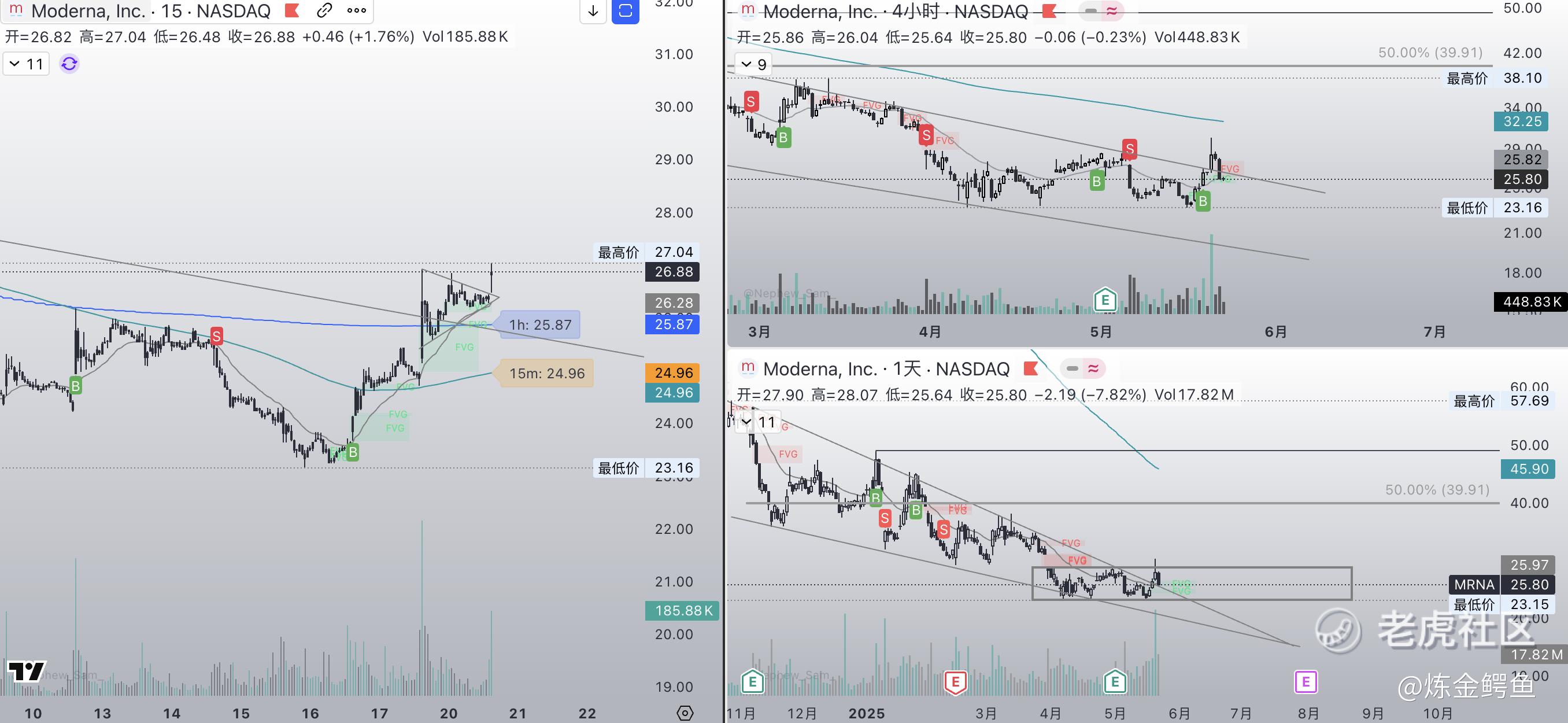Open the three-dots more menu on 15-minute chart
1568x723 pixels.
point(357,10)
